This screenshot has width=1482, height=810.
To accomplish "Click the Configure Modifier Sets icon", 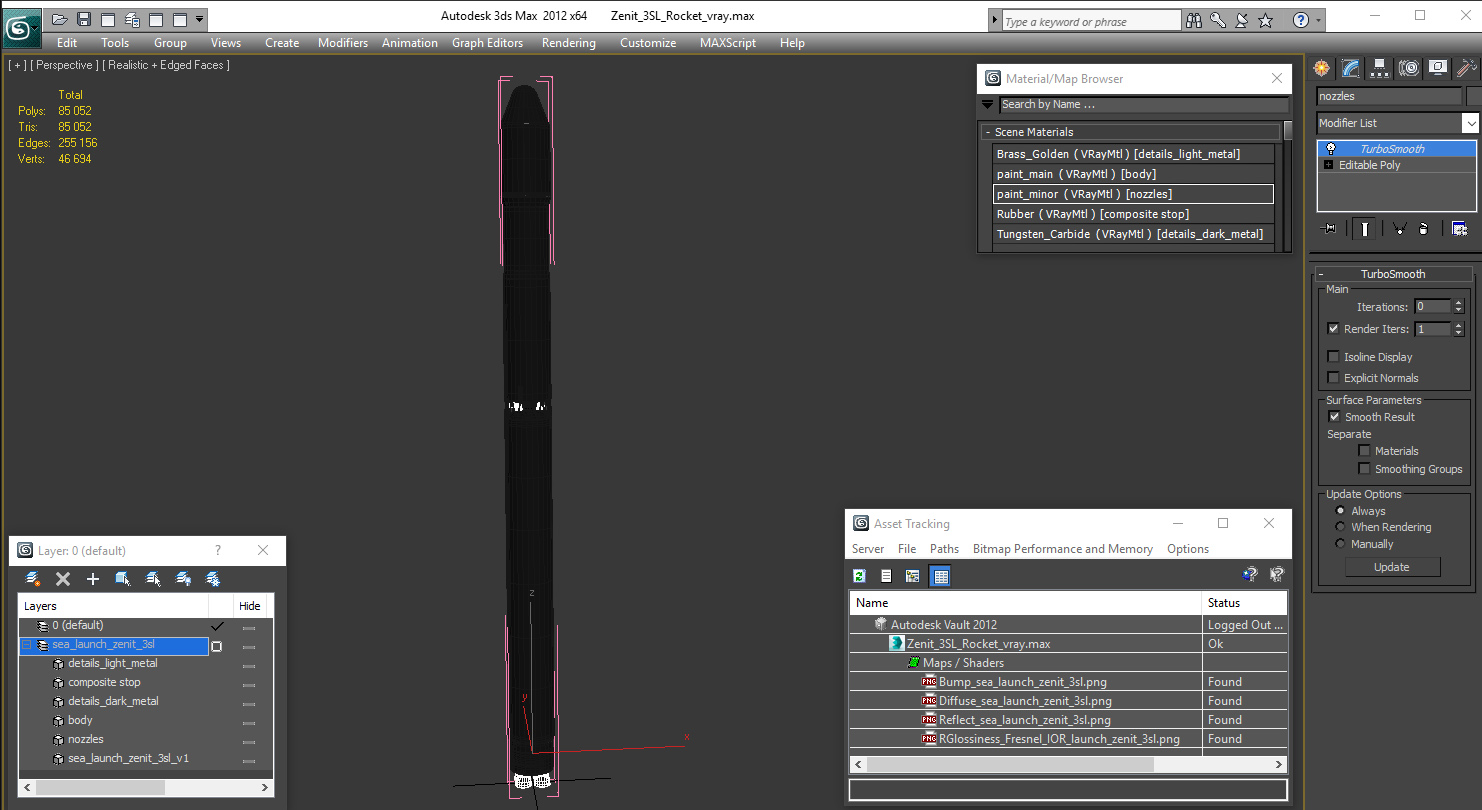I will pos(1459,229).
